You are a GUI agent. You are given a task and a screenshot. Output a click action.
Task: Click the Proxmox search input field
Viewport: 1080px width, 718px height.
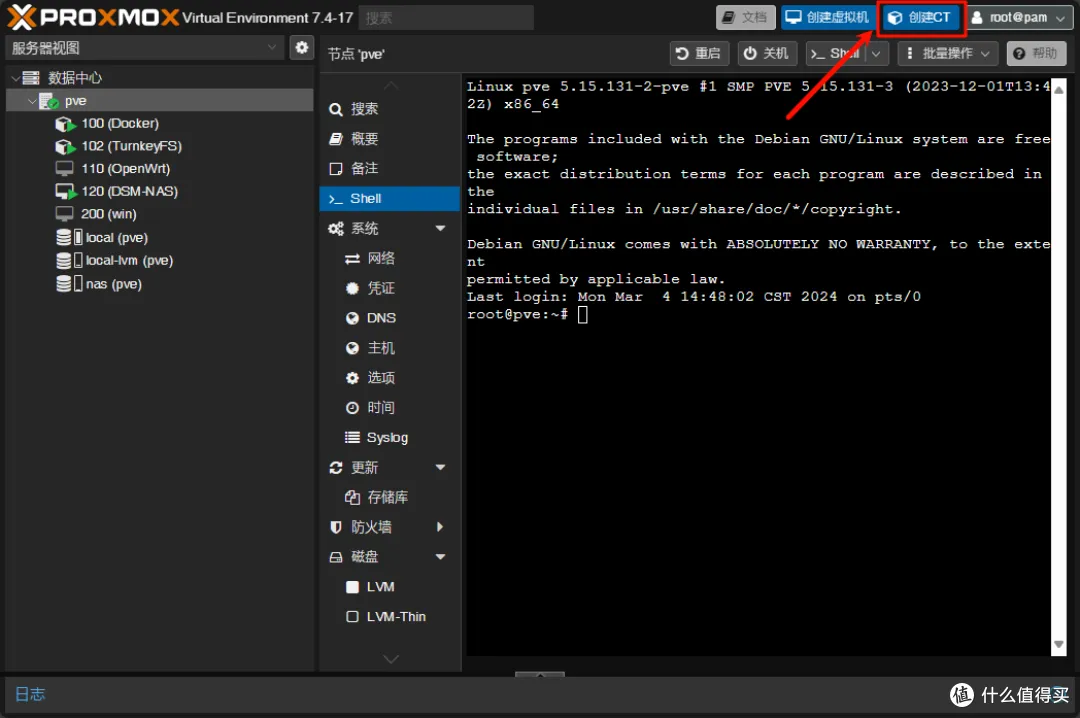click(446, 18)
